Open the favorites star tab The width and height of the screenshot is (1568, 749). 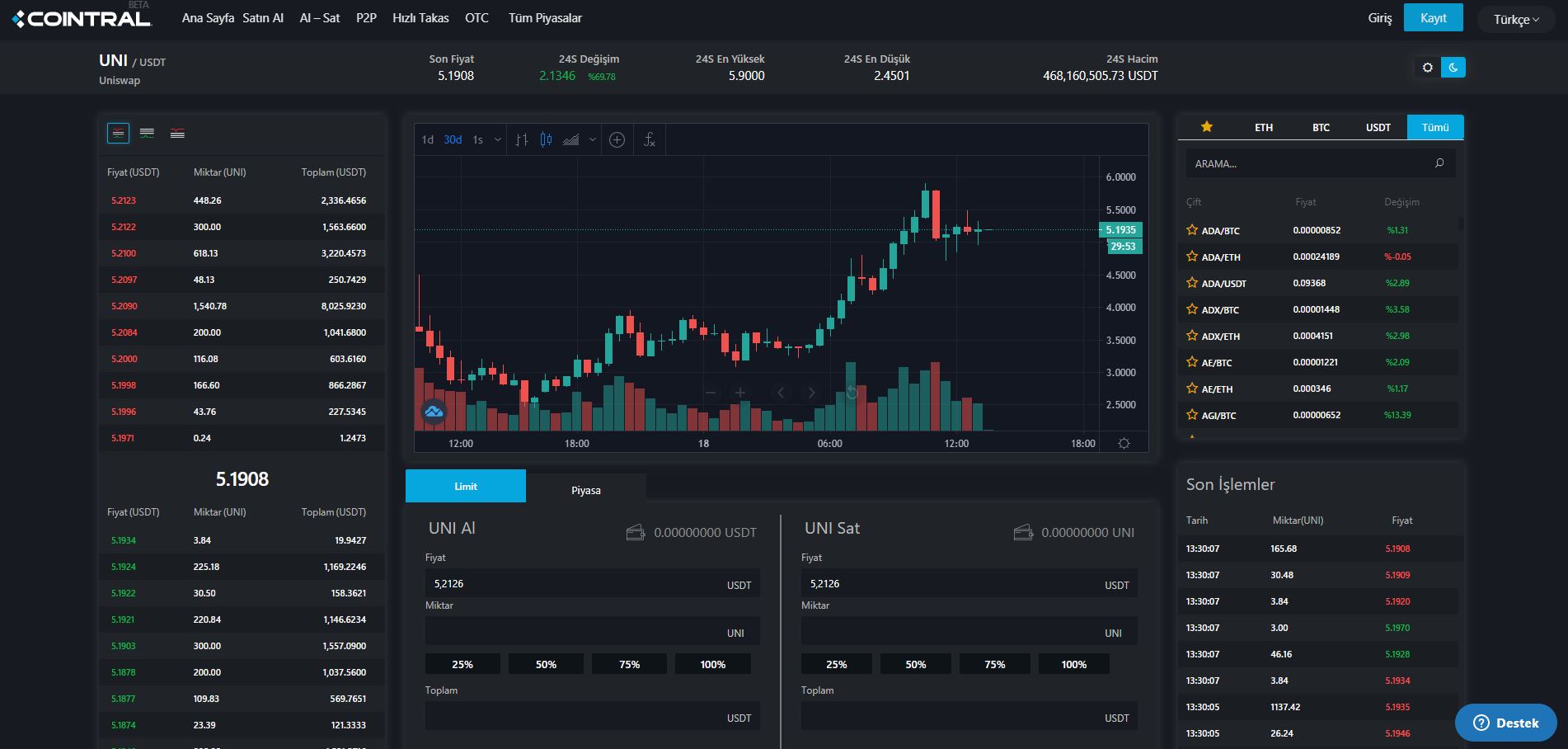[x=1207, y=127]
